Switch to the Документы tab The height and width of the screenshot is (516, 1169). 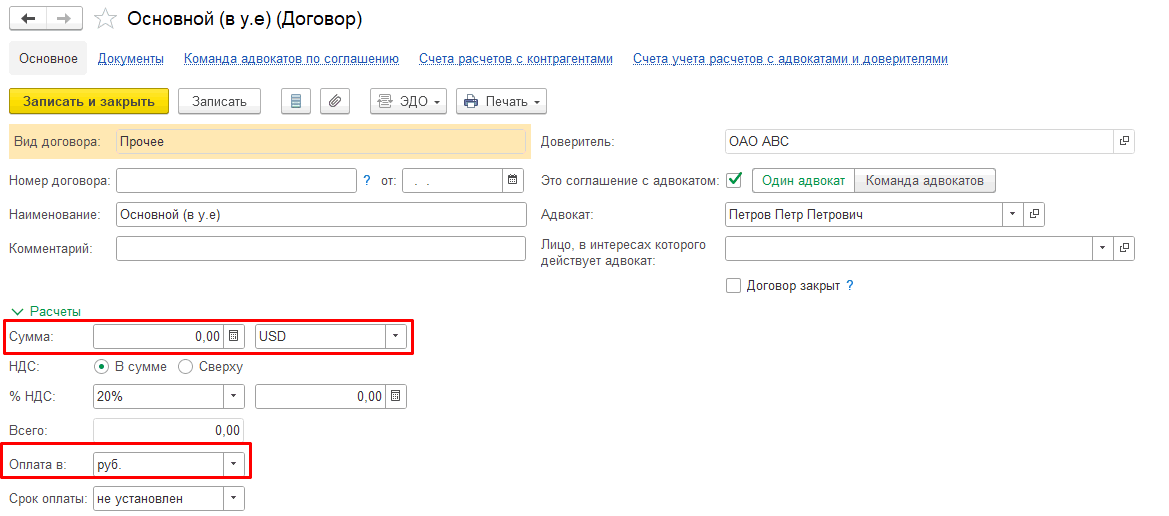131,59
